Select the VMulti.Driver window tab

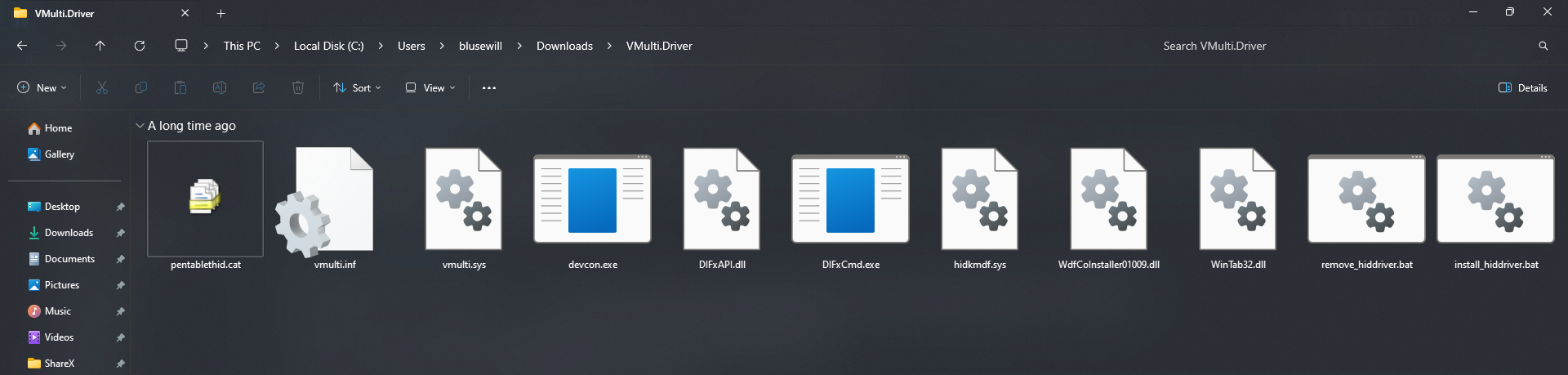(x=90, y=13)
